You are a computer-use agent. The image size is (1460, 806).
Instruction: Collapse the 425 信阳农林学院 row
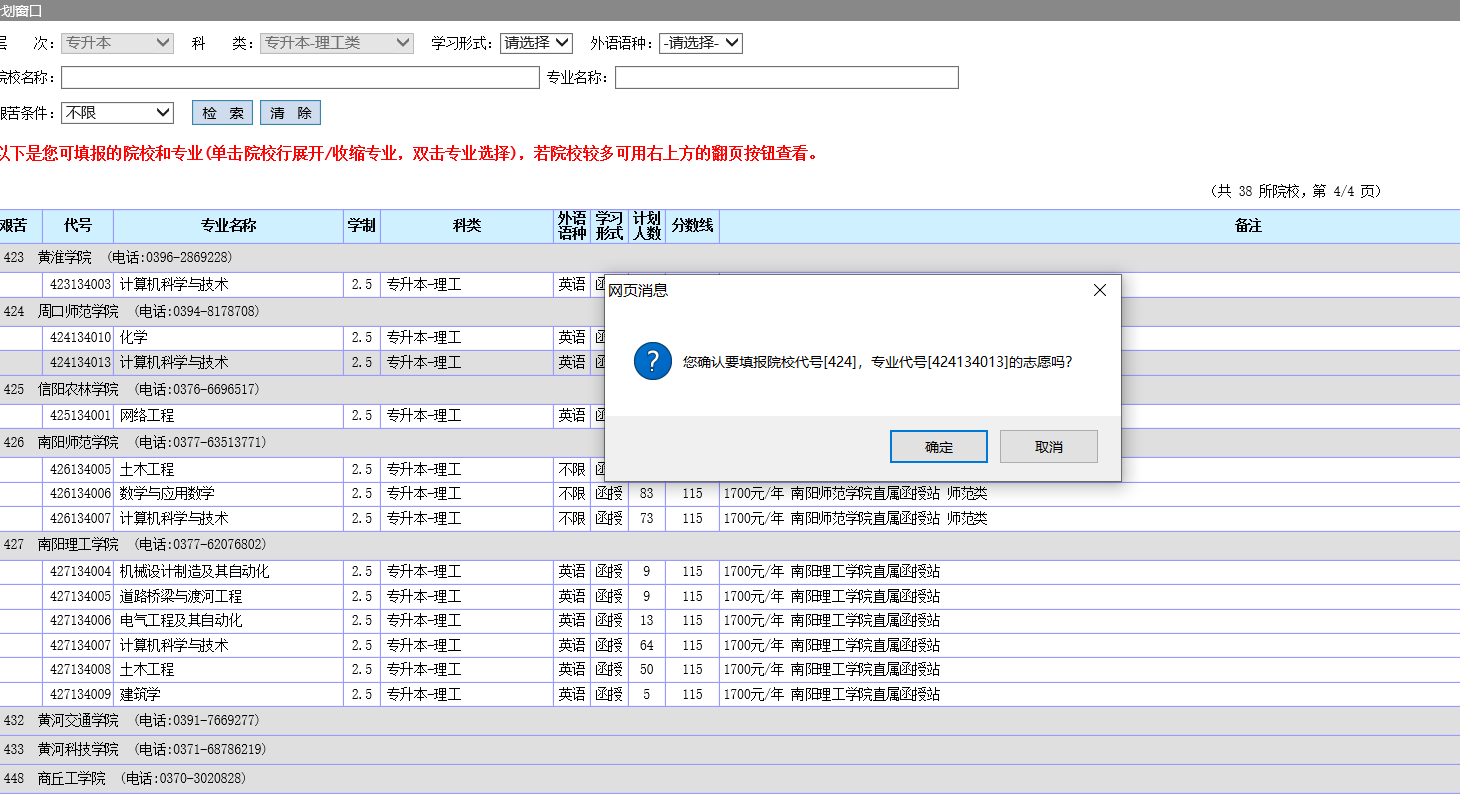[x=730, y=389]
